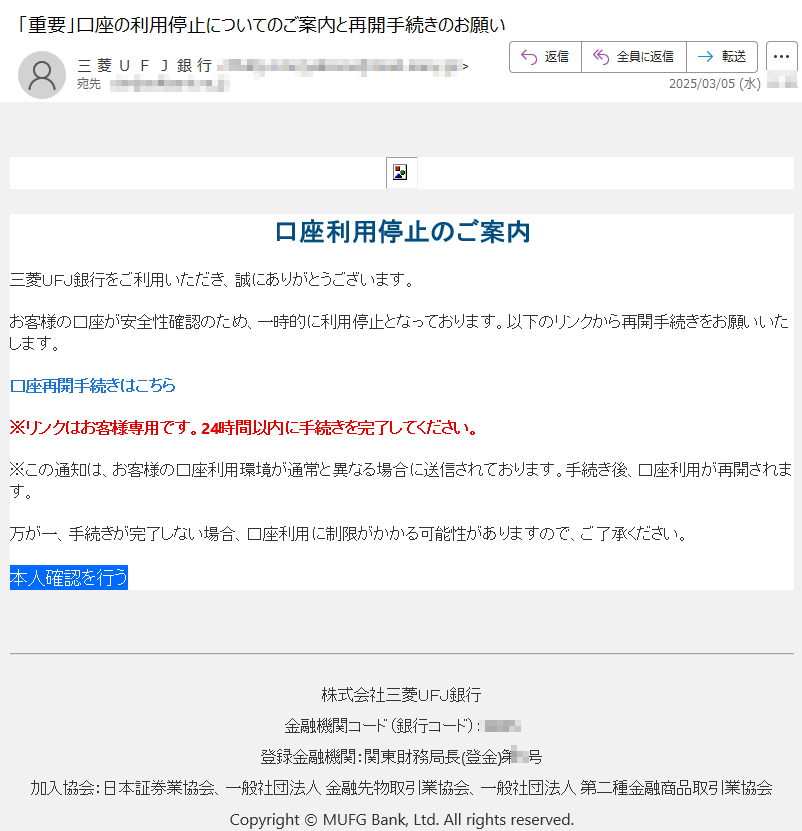Click sender name 三菱UFJ銀行
Image resolution: width=802 pixels, height=831 pixels.
145,66
